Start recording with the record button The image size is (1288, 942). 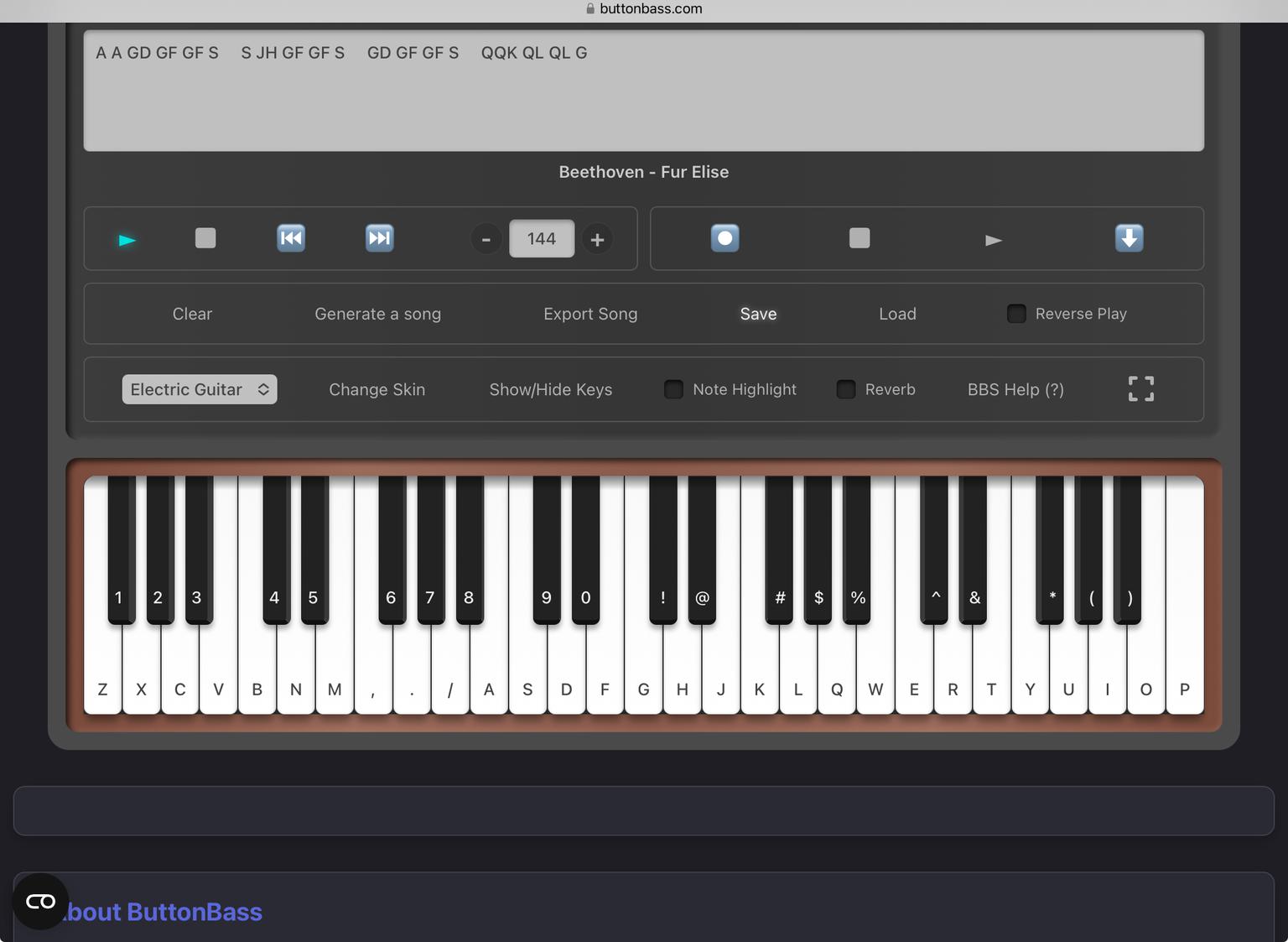[x=724, y=238]
